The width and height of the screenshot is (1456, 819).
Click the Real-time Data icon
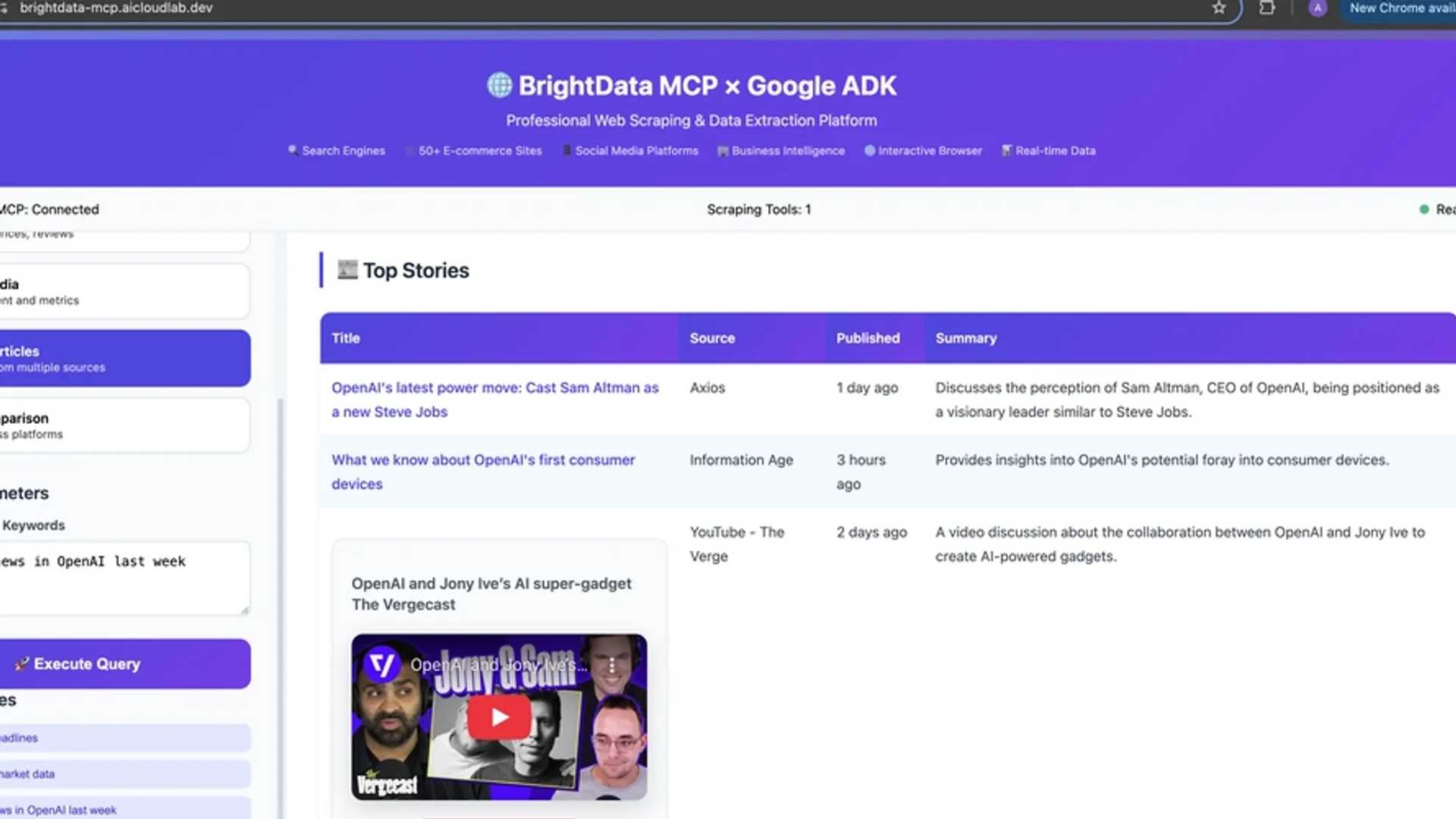click(x=1007, y=150)
